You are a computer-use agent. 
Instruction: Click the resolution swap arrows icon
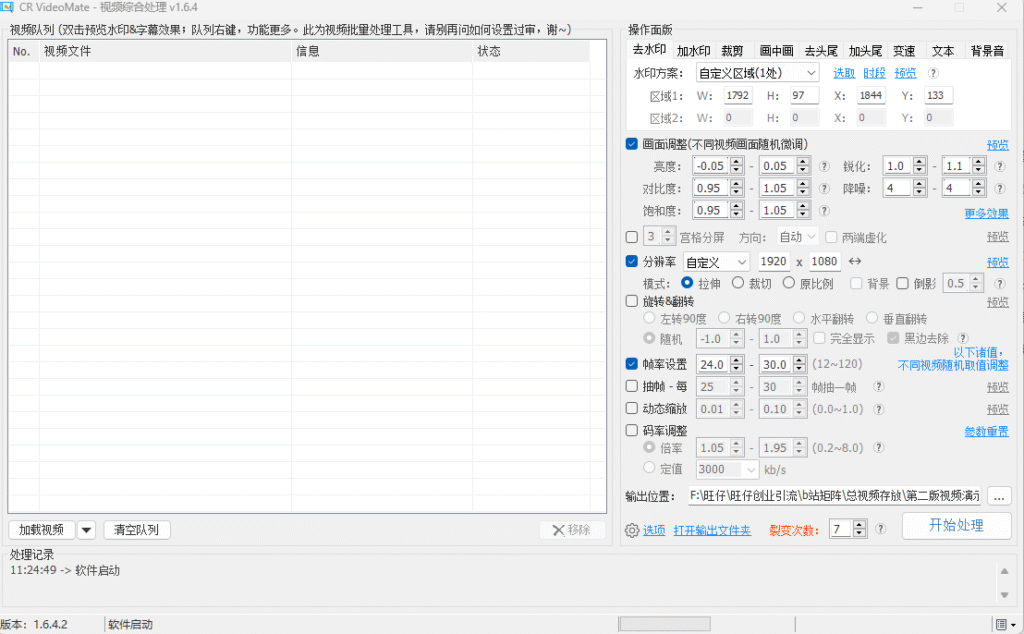click(x=855, y=262)
